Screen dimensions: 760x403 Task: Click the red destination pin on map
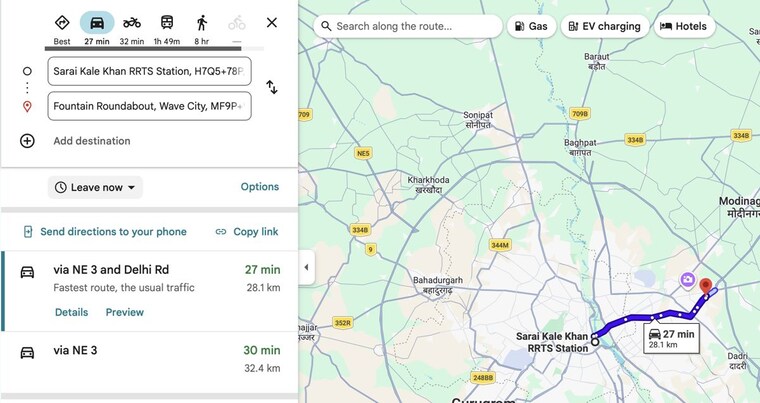click(706, 285)
